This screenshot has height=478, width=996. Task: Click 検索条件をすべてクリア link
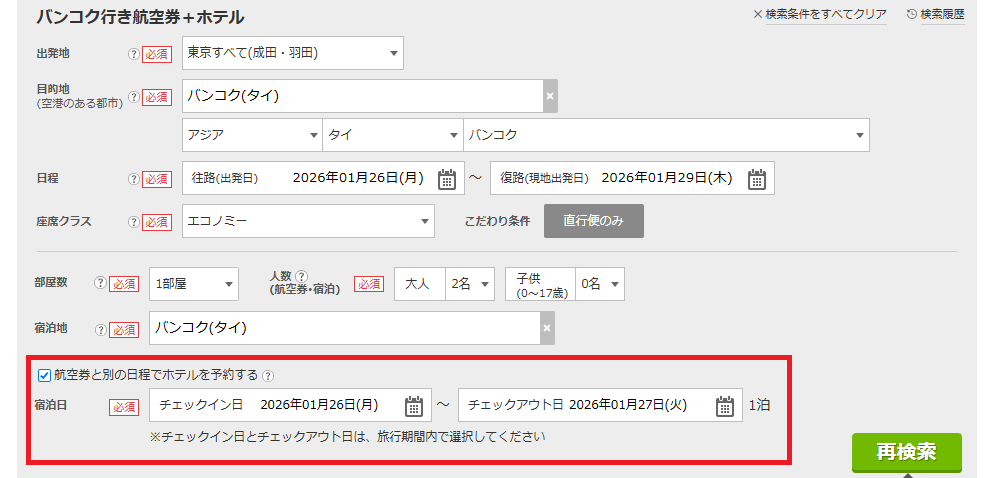click(819, 14)
